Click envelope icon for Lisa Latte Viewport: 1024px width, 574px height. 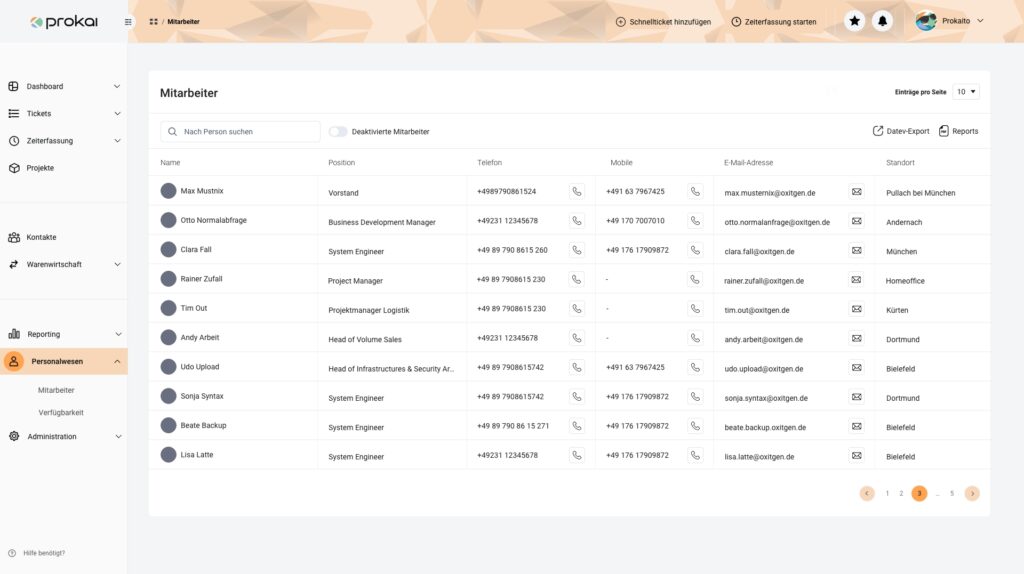856,455
